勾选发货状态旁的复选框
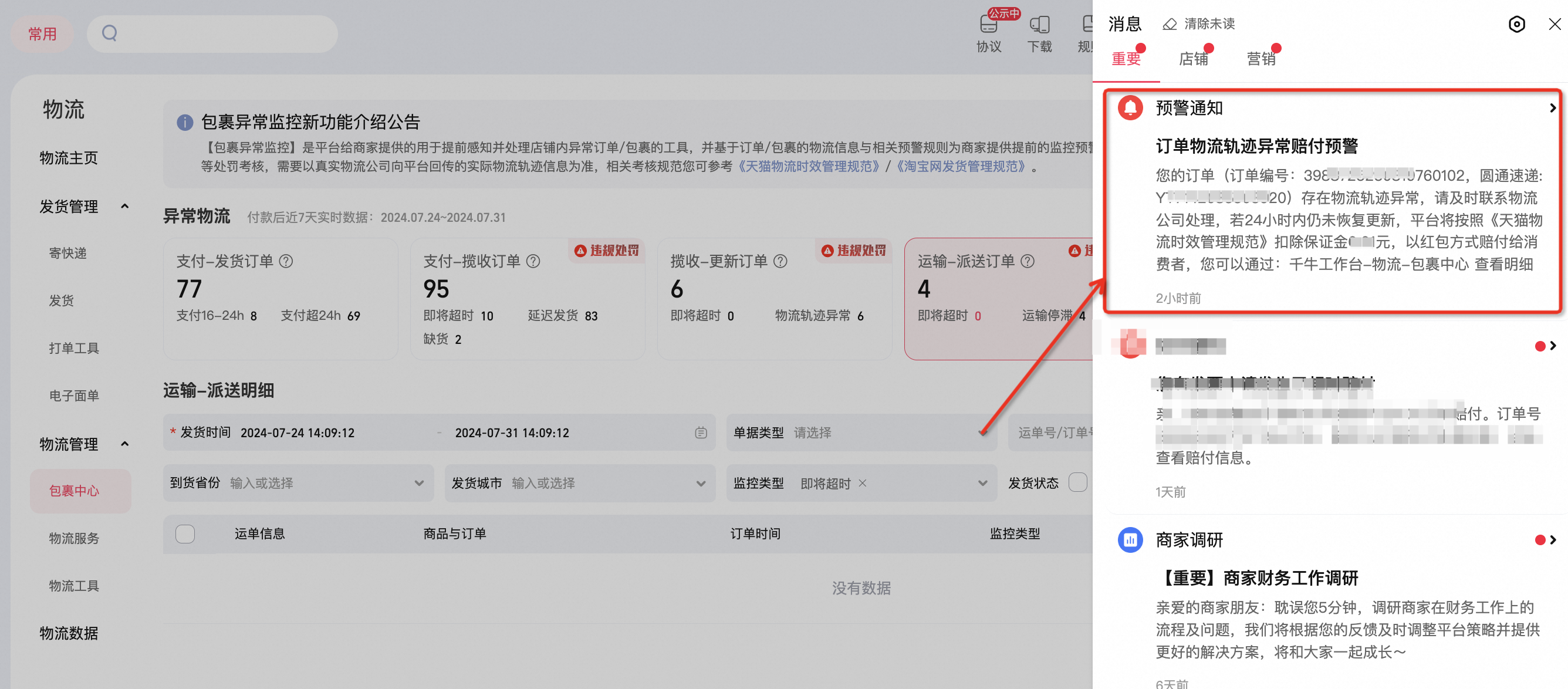1568x689 pixels. tap(1077, 482)
